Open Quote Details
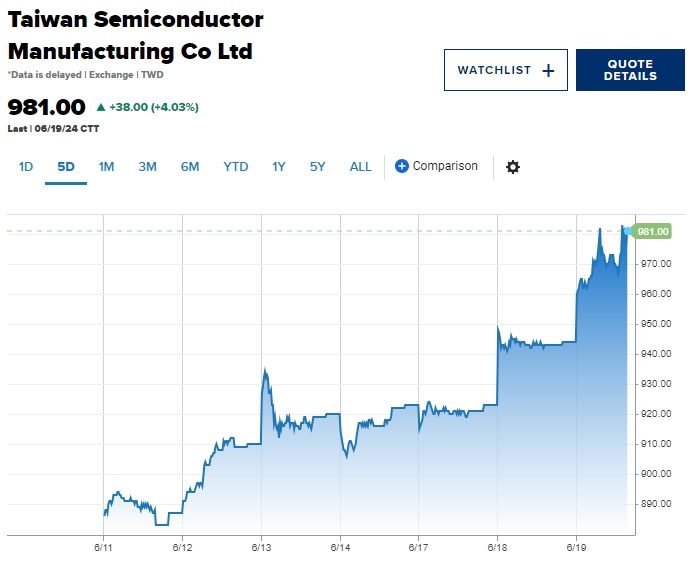 click(x=630, y=70)
